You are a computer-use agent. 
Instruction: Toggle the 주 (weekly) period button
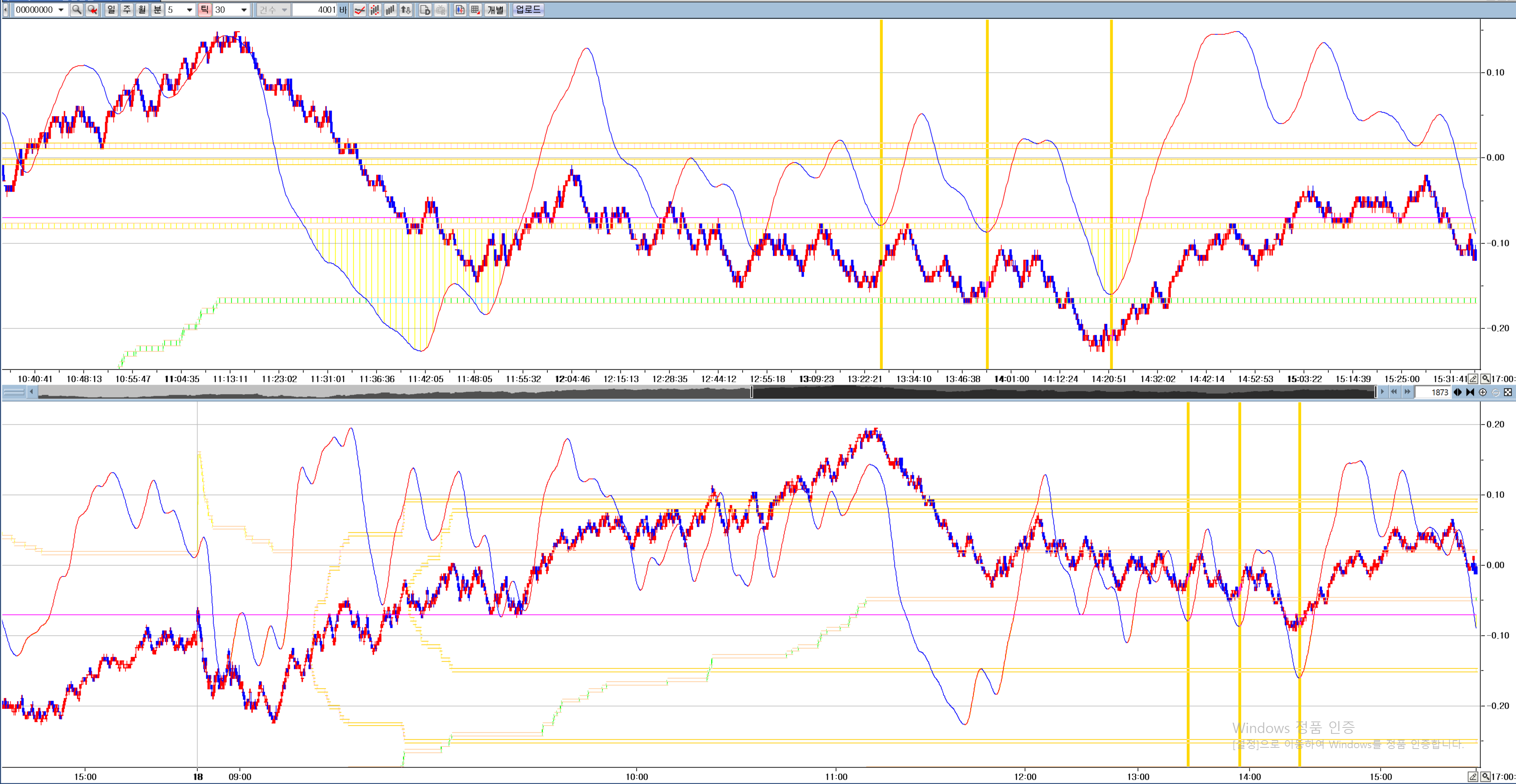click(127, 10)
